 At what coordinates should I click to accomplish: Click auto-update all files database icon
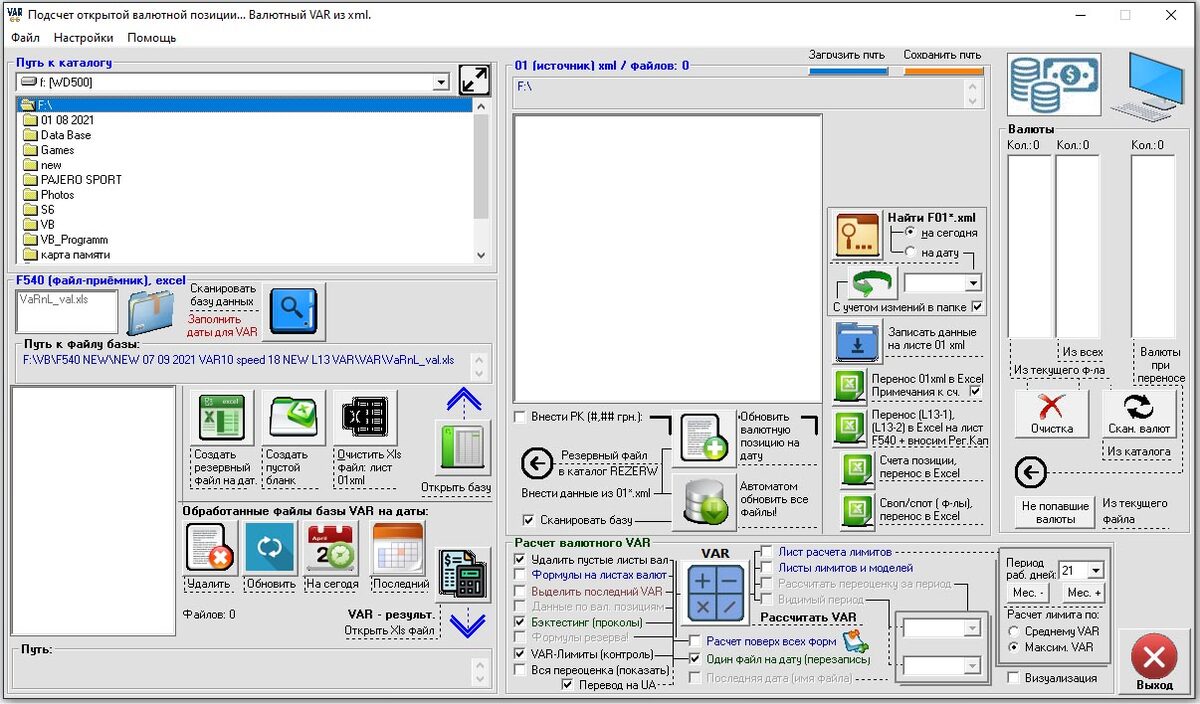[x=703, y=501]
